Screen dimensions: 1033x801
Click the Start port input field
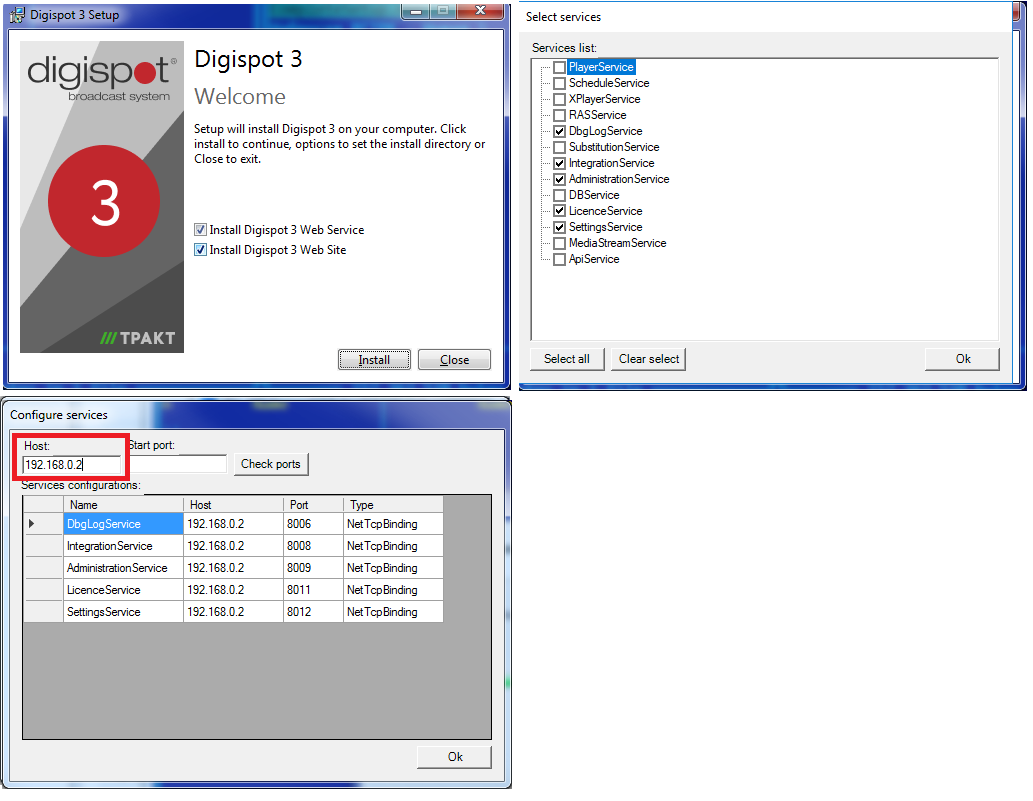[x=177, y=464]
